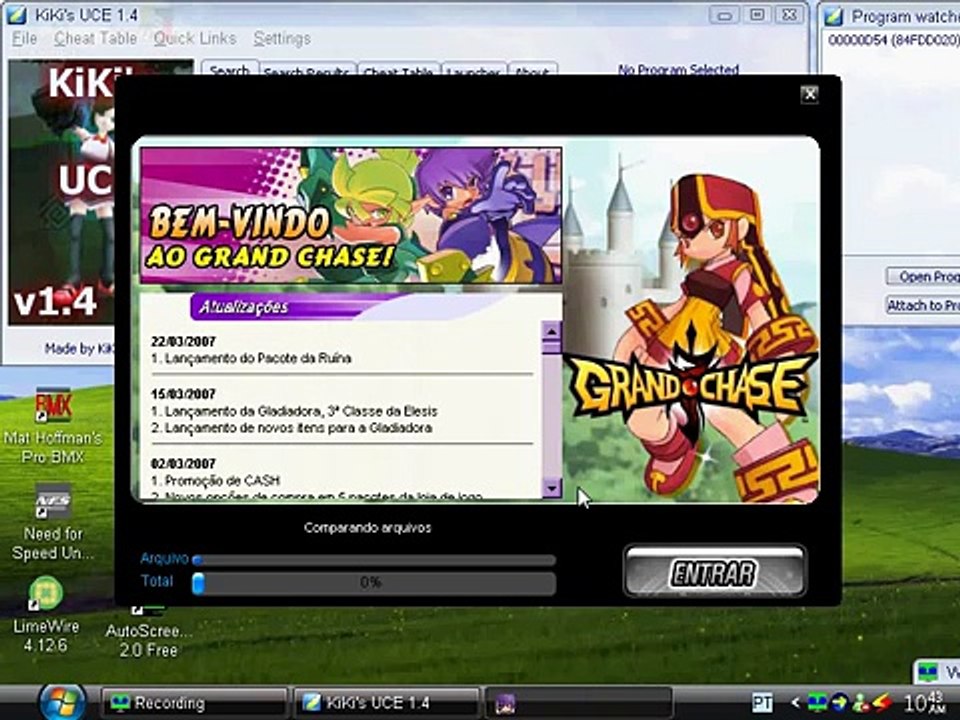Switch to the Search tab in KiKi's UCE
This screenshot has height=720, width=960.
pyautogui.click(x=230, y=70)
